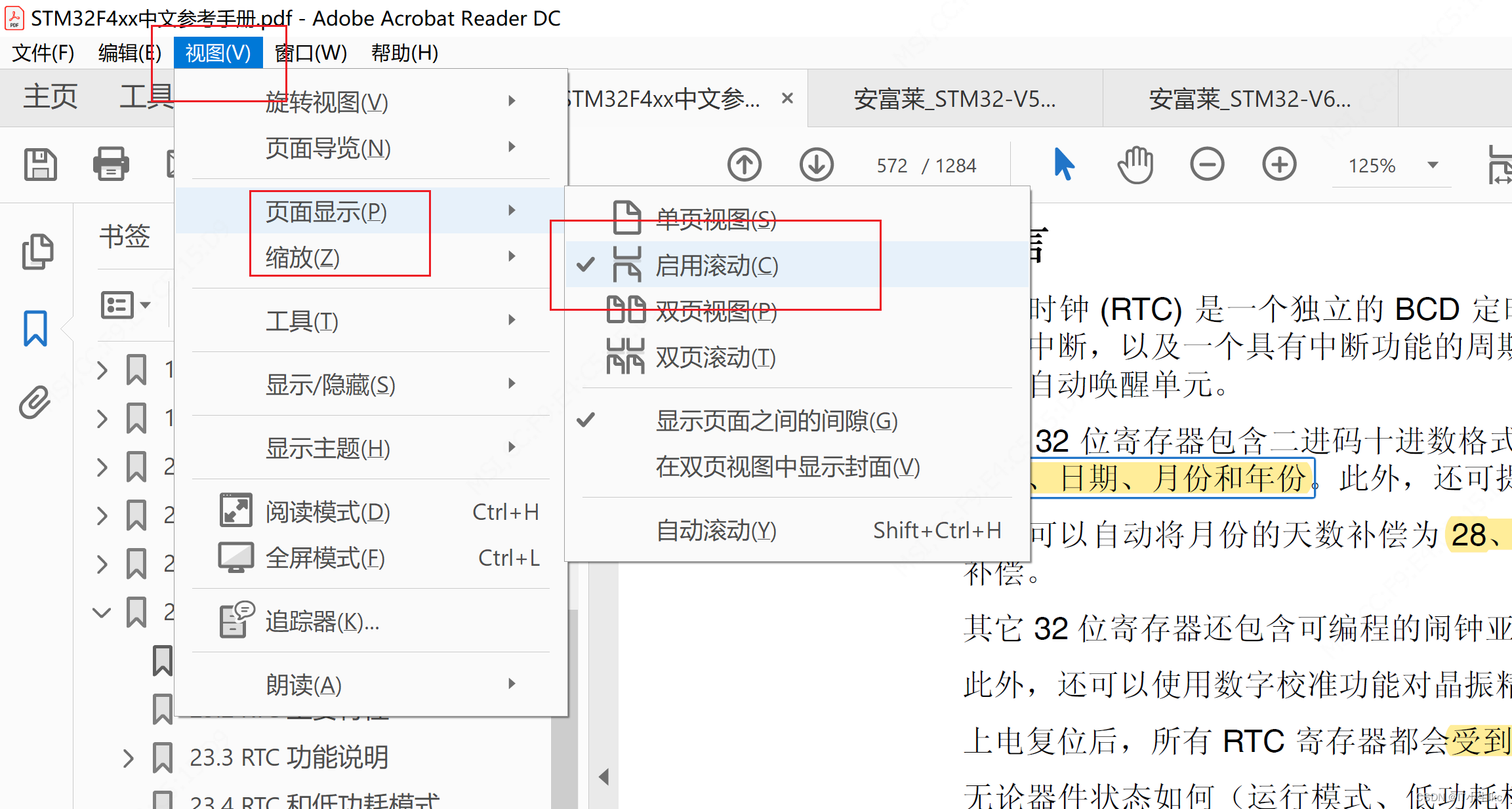This screenshot has height=809, width=1512.
Task: Expand the 显示主题(H) submenu
Action: tap(371, 448)
